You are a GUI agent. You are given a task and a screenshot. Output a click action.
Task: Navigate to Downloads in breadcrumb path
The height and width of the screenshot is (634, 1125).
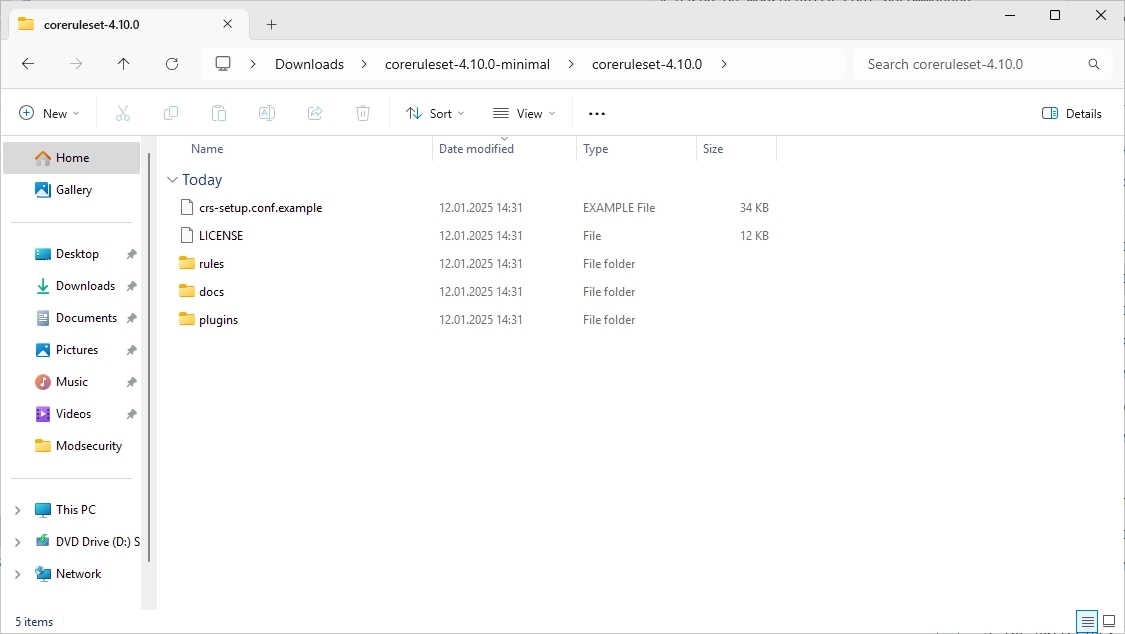coord(309,64)
